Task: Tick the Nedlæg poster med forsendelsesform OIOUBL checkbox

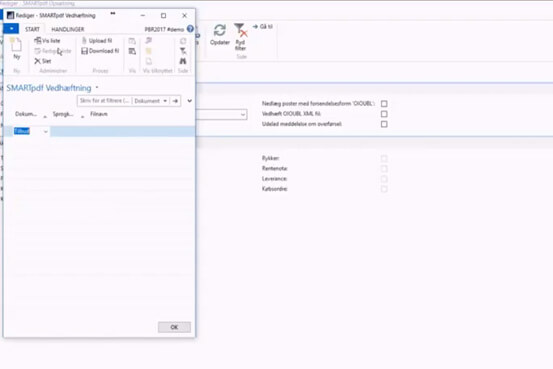Action: point(384,104)
